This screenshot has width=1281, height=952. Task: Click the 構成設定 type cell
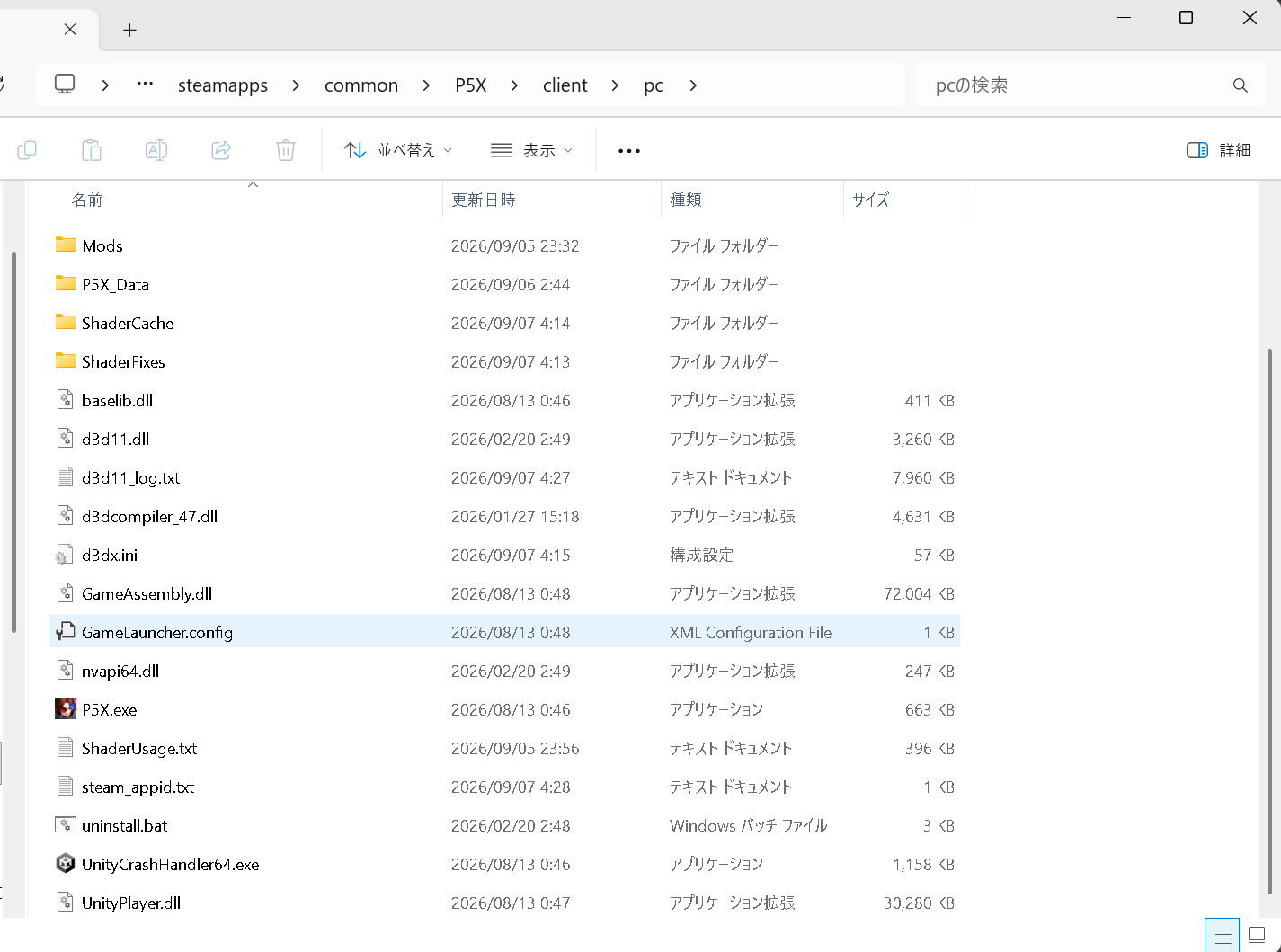tap(701, 555)
